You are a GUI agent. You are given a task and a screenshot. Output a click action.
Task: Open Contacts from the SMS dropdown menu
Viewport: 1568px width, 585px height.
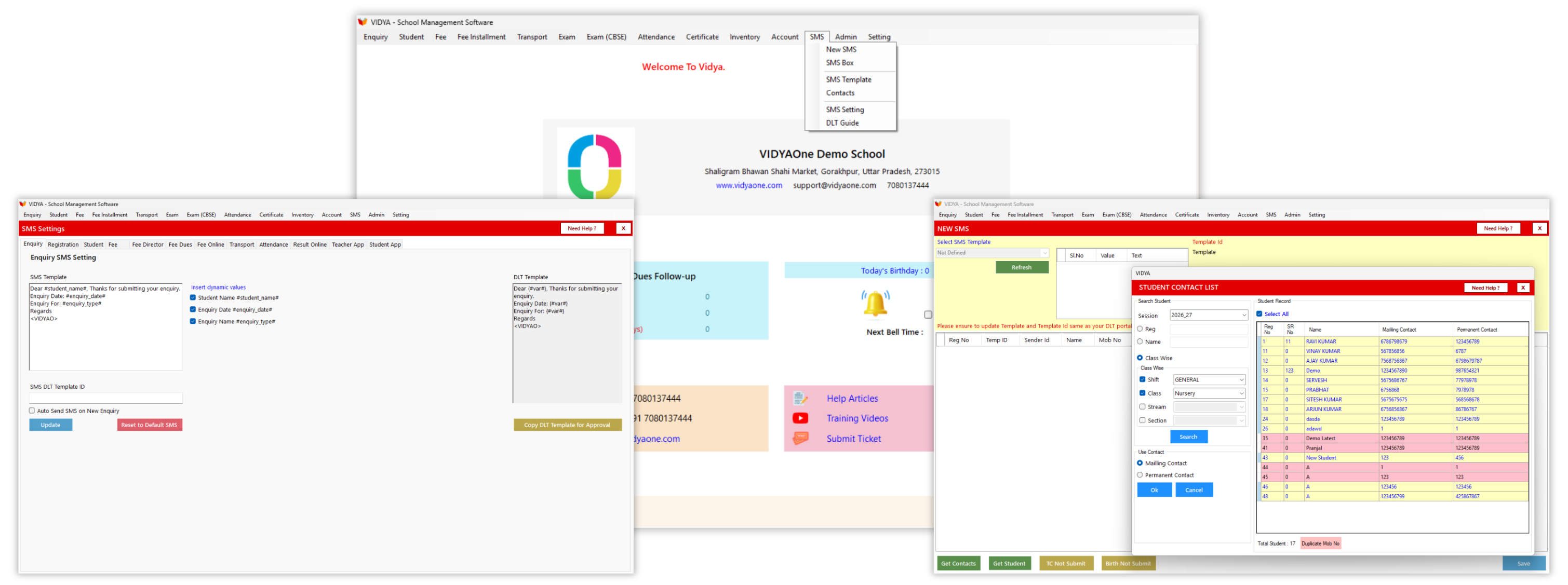pos(840,93)
